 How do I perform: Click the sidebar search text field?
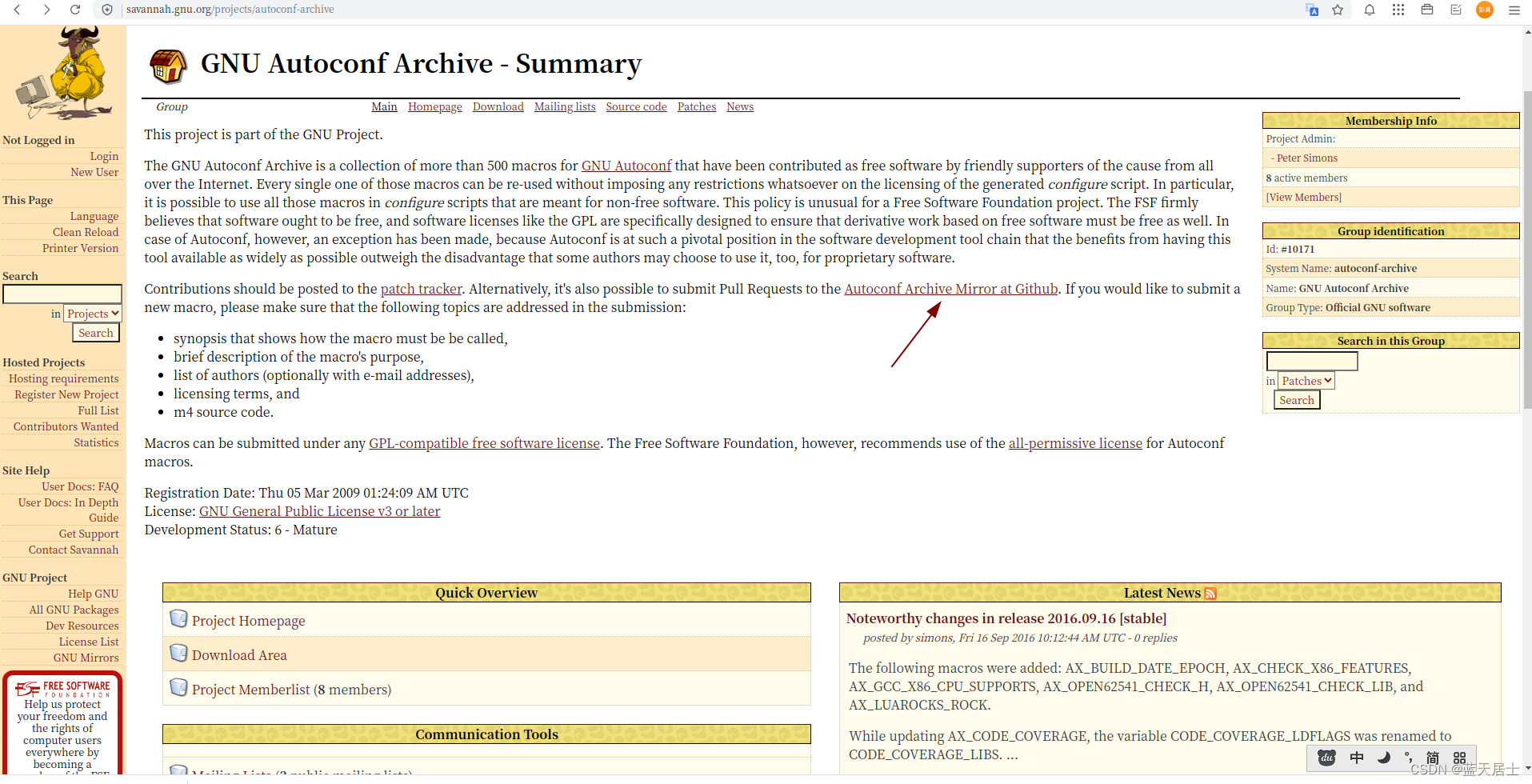pyautogui.click(x=62, y=294)
